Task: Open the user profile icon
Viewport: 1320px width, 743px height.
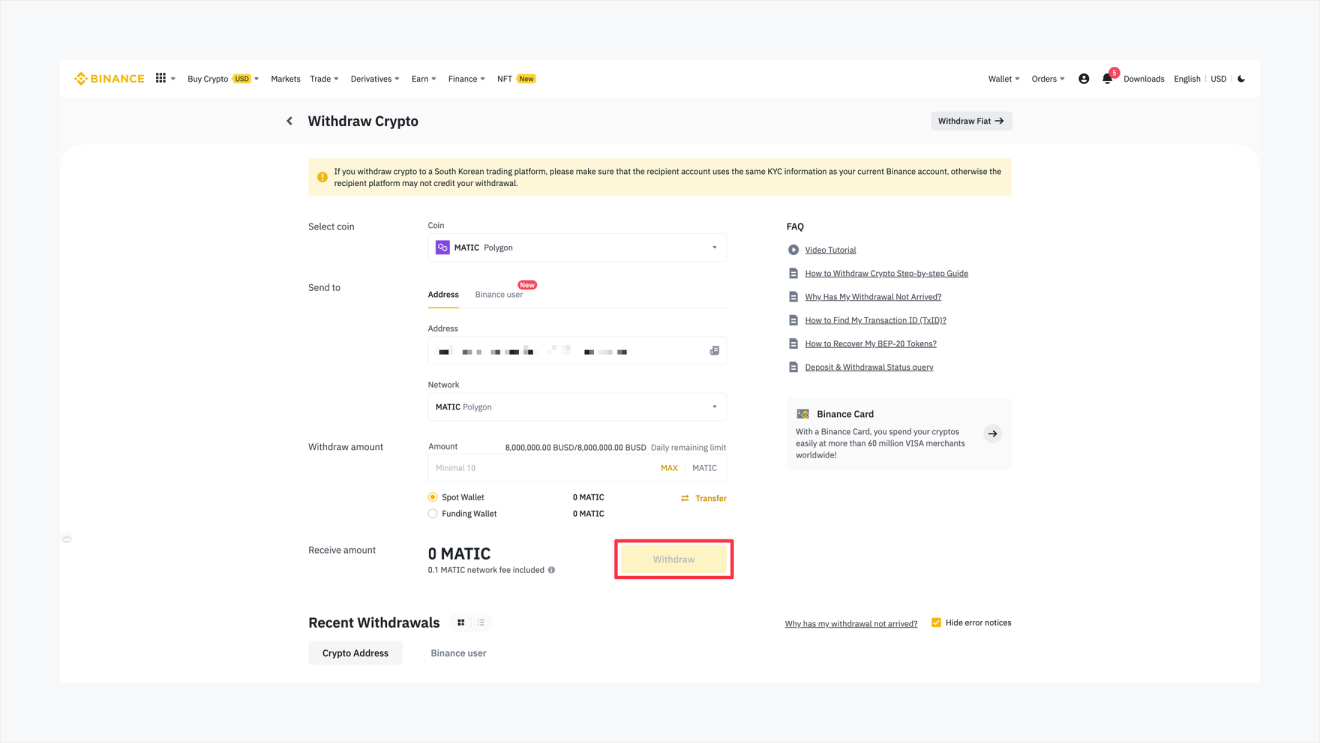Action: pos(1084,79)
